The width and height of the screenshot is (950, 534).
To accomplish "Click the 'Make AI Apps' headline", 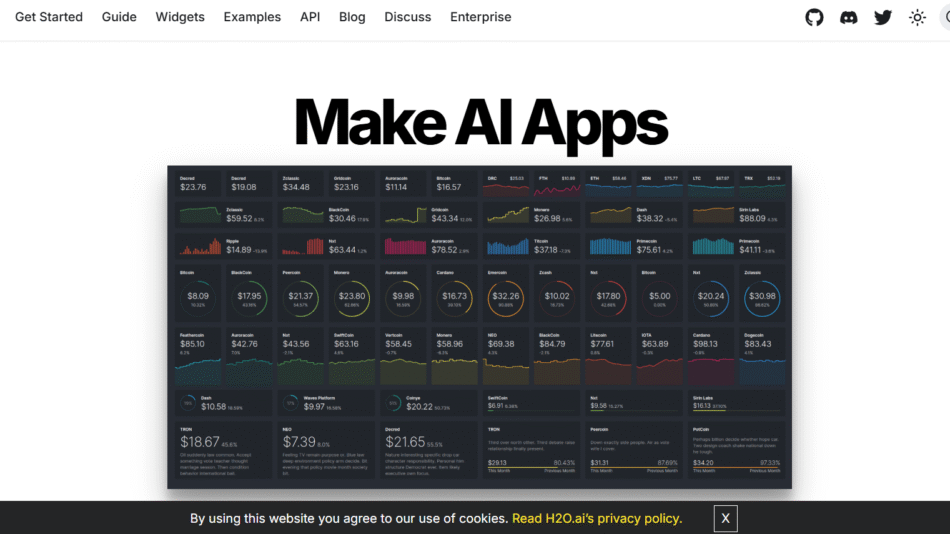I will coord(480,123).
